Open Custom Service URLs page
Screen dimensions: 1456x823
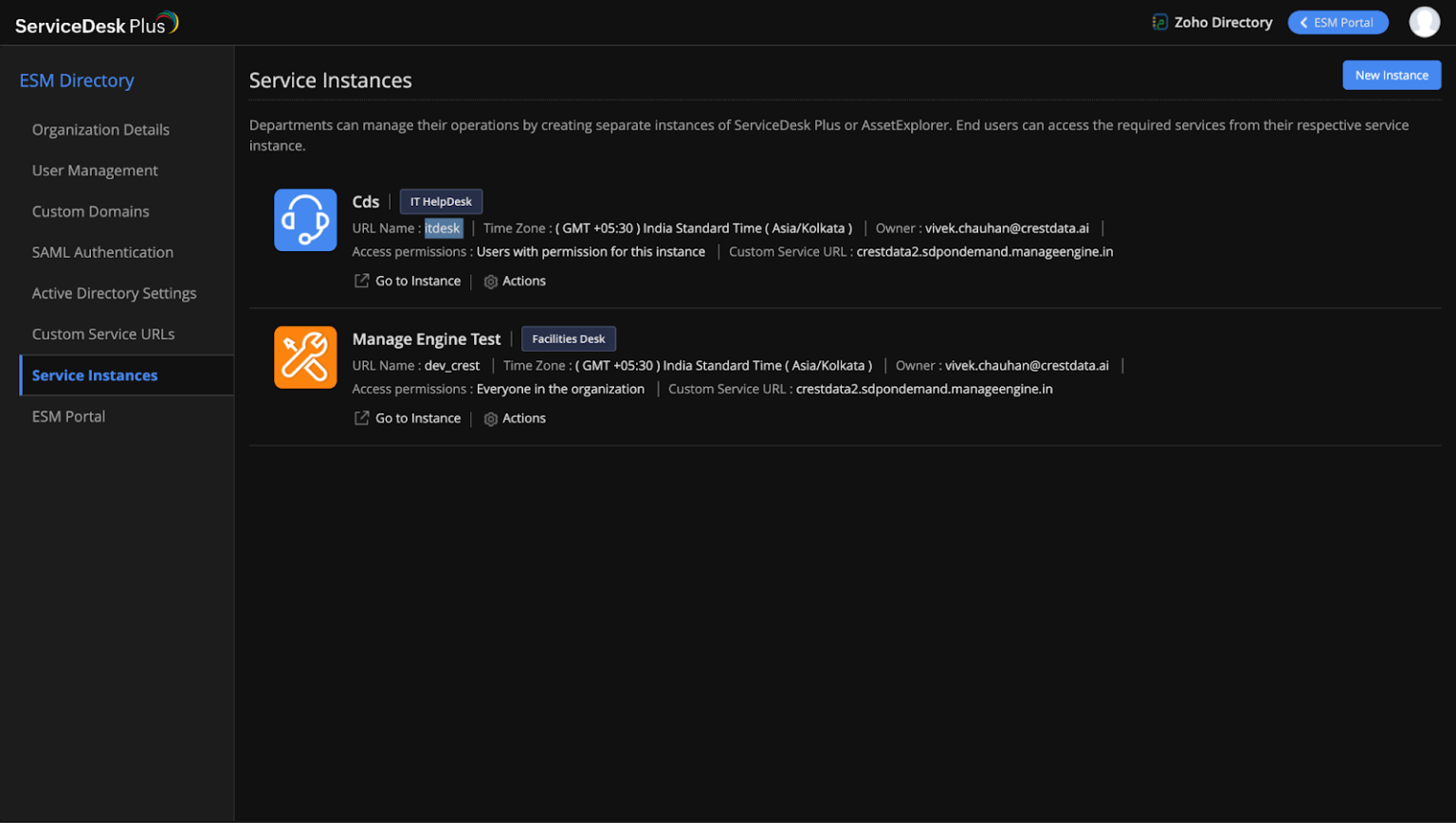[103, 334]
